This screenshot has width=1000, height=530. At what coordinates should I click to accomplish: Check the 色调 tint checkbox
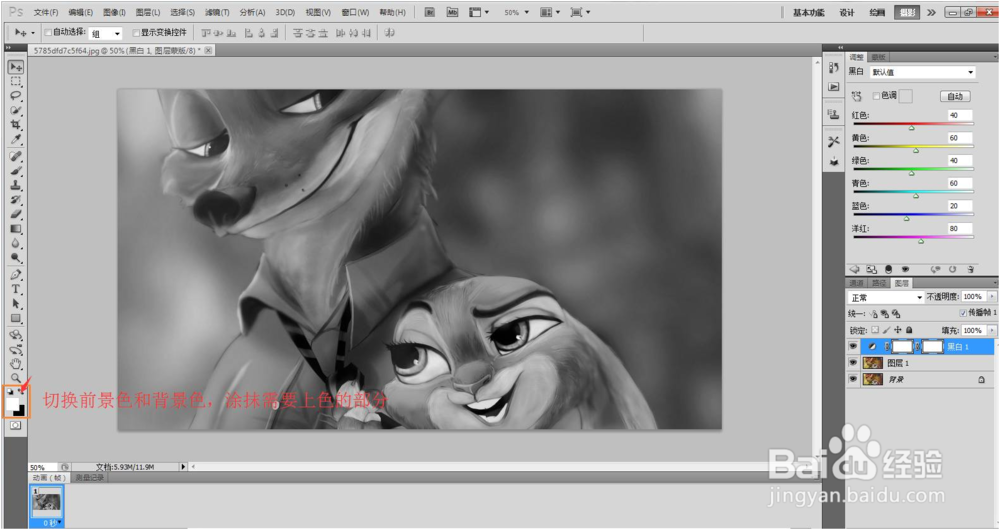click(876, 96)
